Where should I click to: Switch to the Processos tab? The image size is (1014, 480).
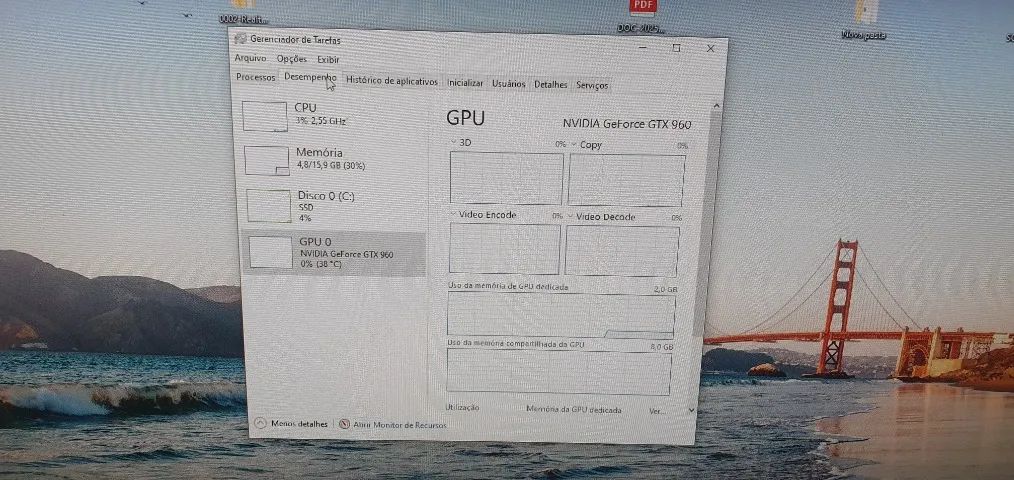tap(255, 77)
